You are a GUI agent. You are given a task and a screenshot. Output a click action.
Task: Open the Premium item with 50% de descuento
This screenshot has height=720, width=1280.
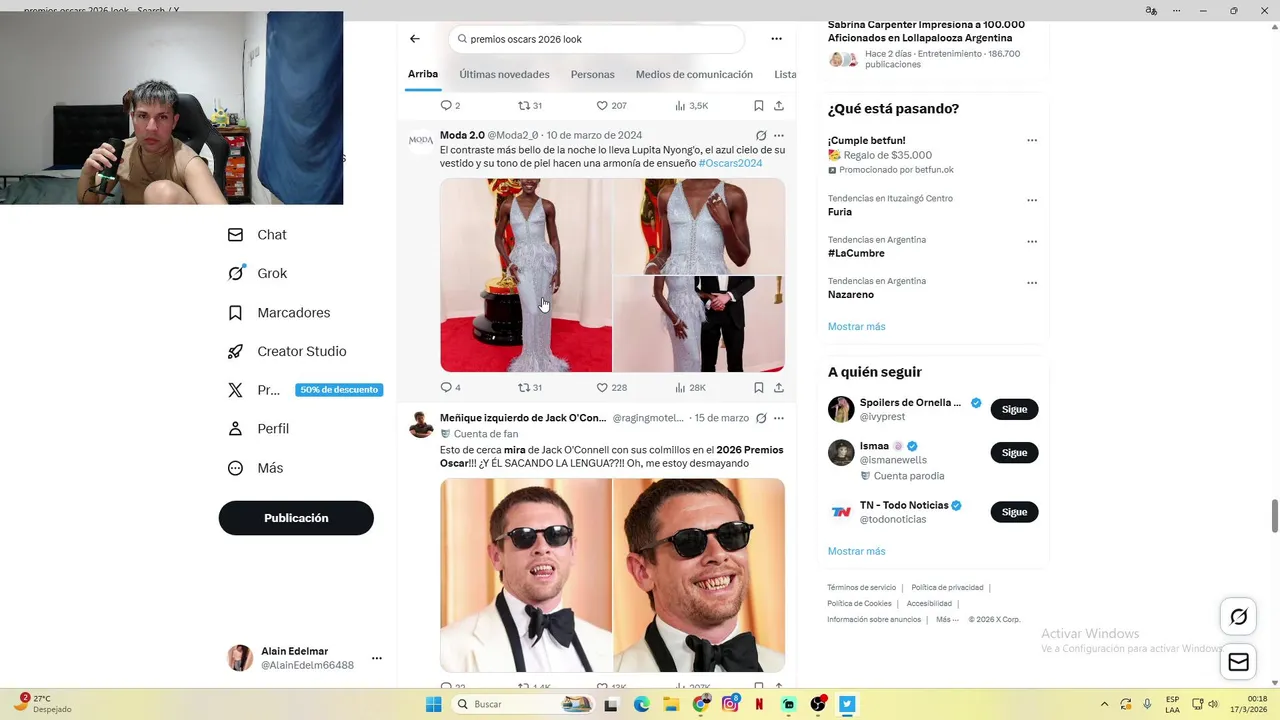pyautogui.click(x=304, y=390)
